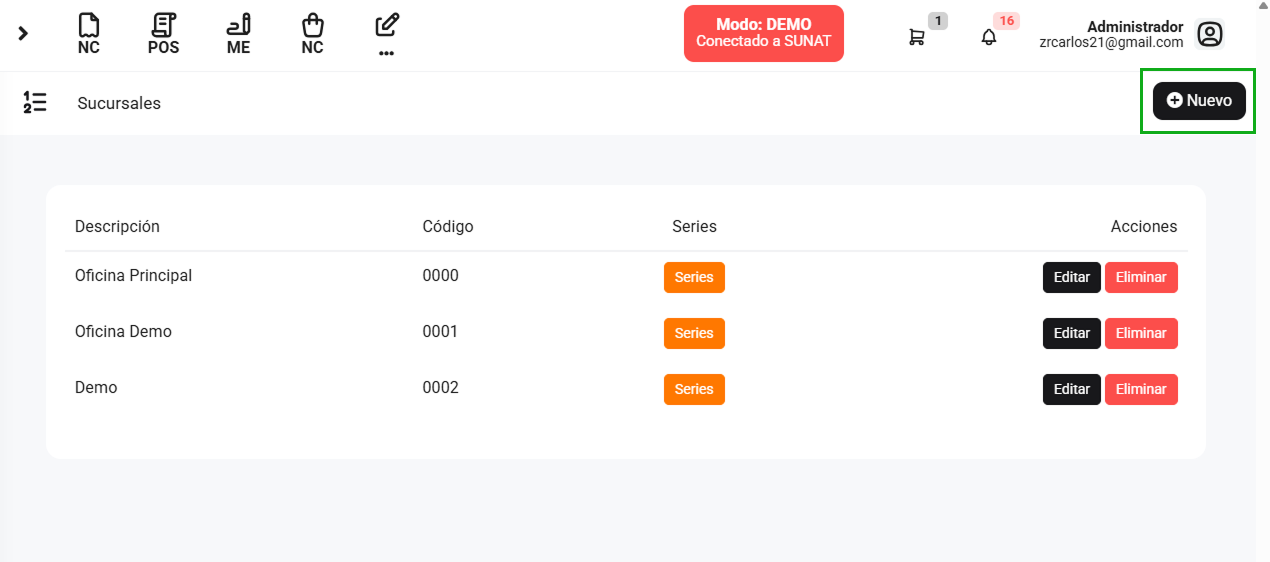
Task: Click the Nuevo button
Action: pyautogui.click(x=1199, y=101)
